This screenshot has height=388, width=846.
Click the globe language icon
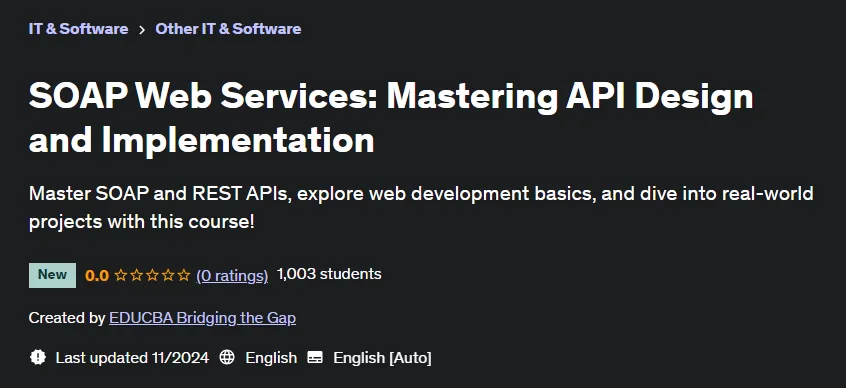227,357
